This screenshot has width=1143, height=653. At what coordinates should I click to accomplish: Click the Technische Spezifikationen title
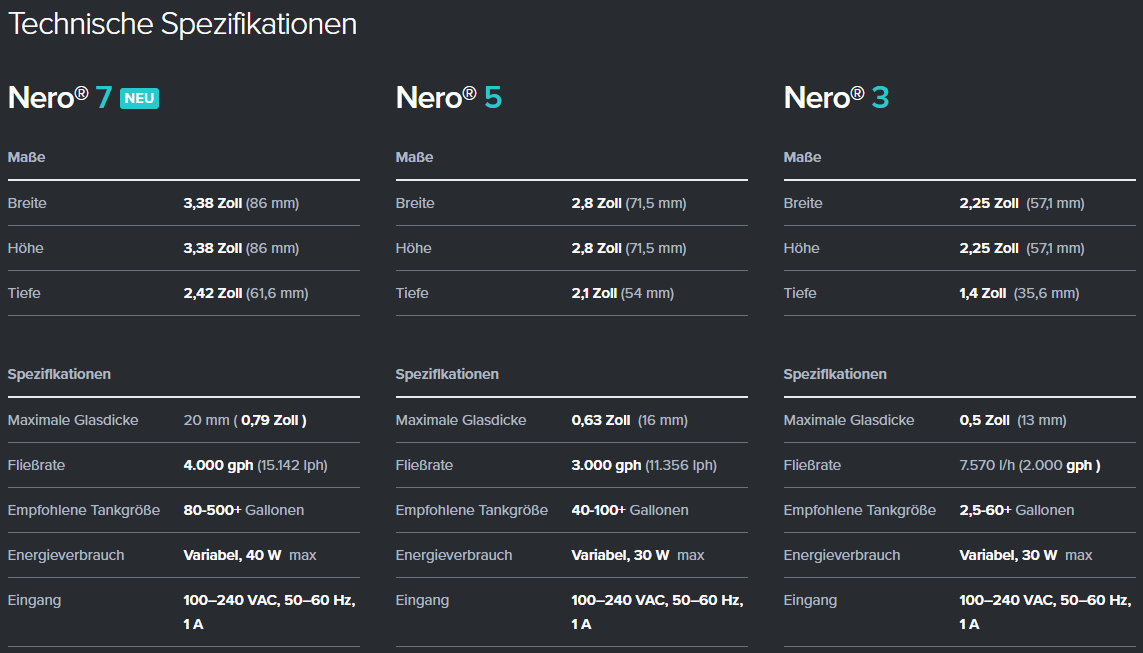tap(182, 24)
